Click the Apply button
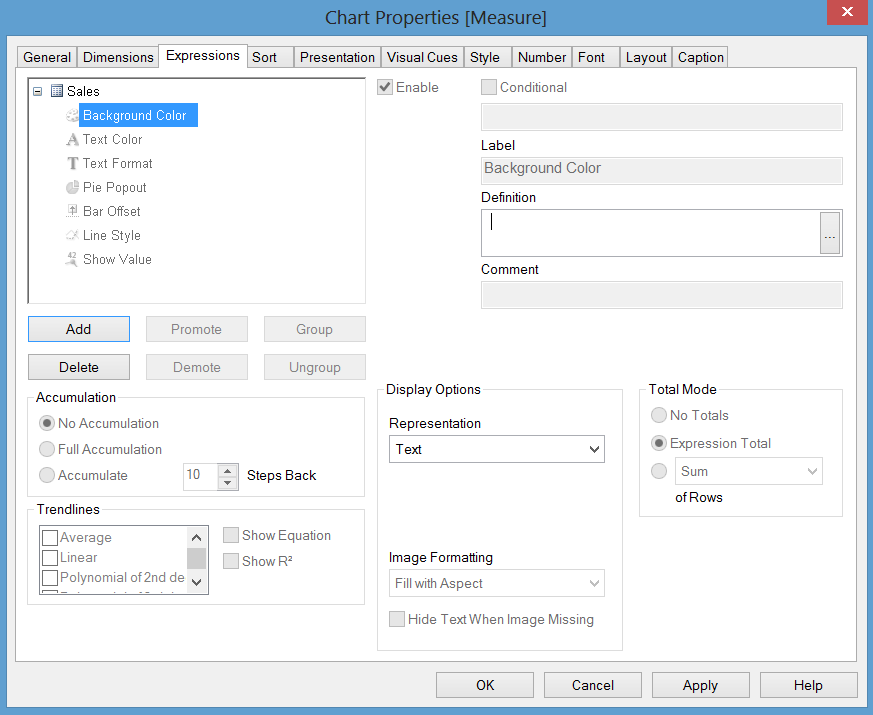The width and height of the screenshot is (873, 715). (x=700, y=685)
